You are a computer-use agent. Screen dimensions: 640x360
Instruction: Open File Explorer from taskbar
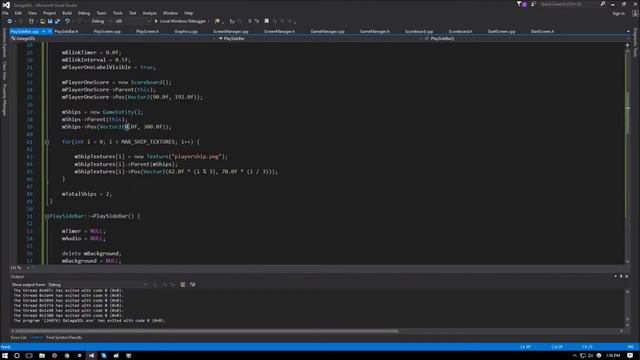click(42, 356)
